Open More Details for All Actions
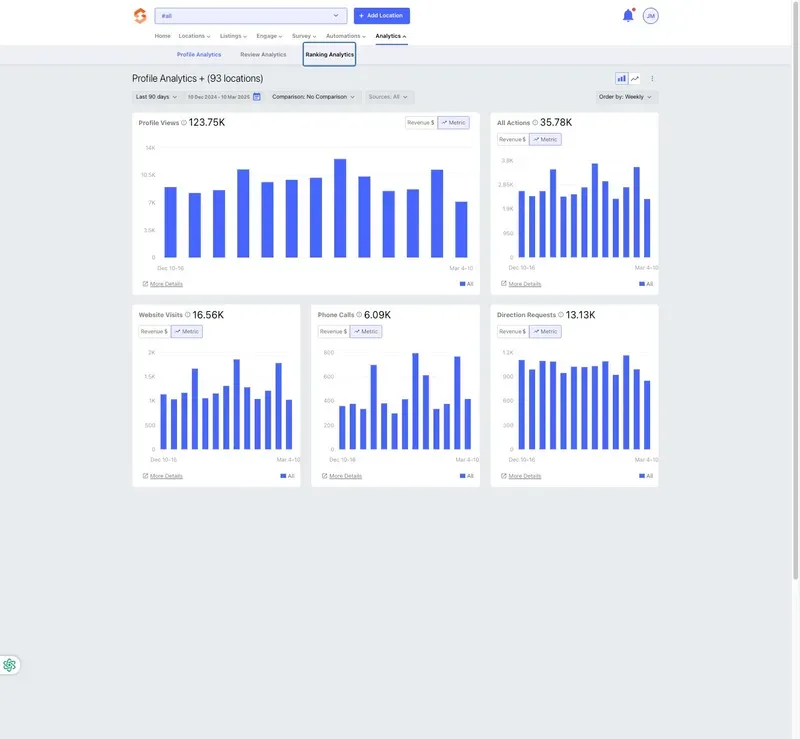This screenshot has height=739, width=800. 524,284
